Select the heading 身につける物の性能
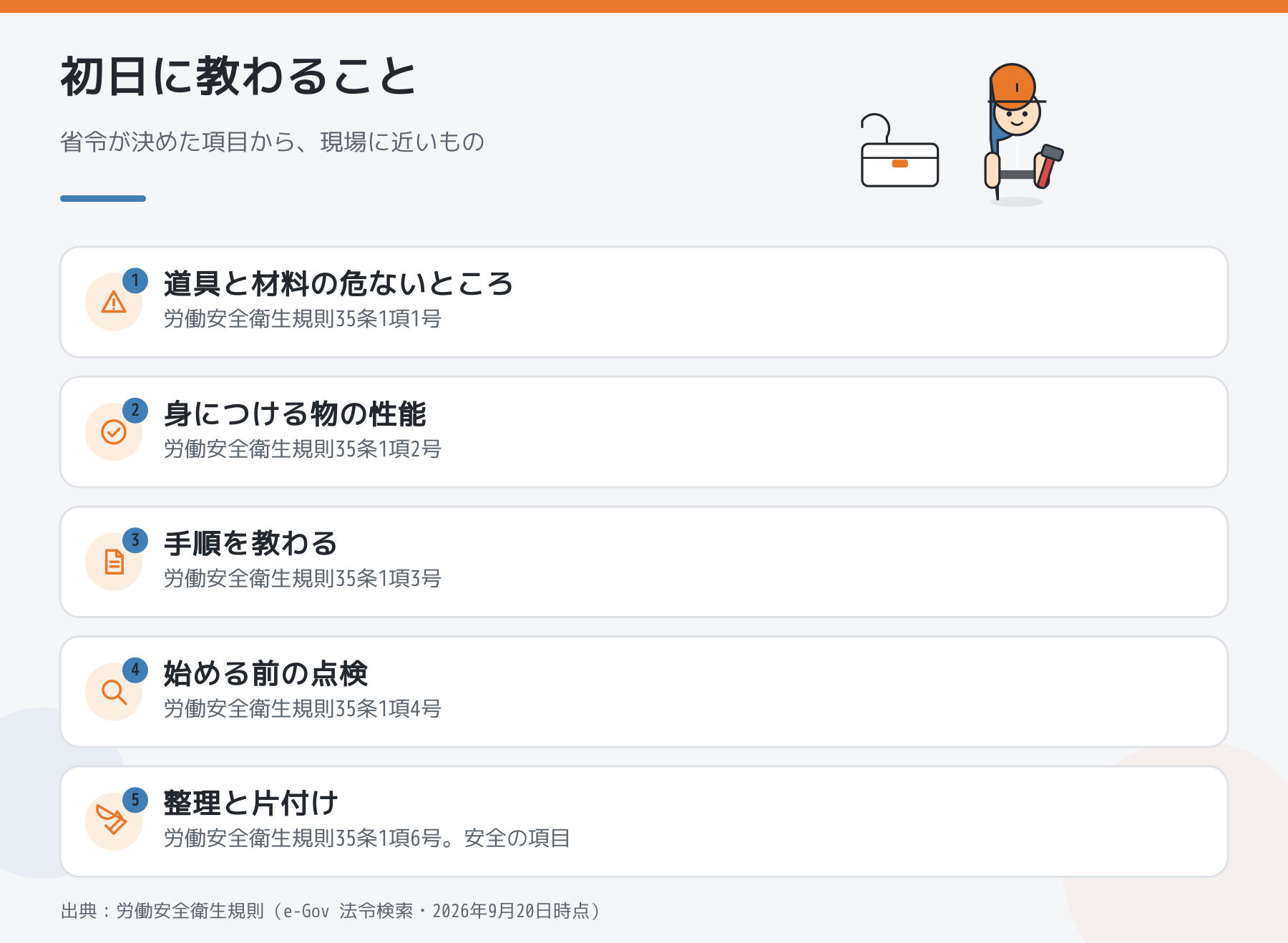This screenshot has width=1288, height=943. coord(295,414)
